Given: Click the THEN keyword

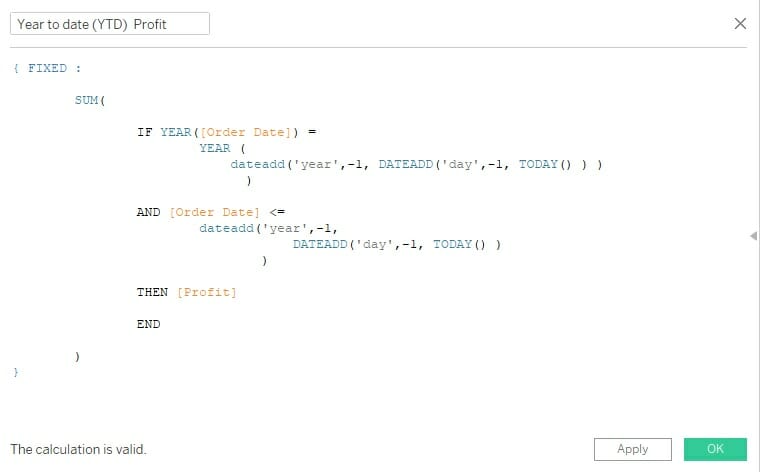Looking at the screenshot, I should pos(152,292).
